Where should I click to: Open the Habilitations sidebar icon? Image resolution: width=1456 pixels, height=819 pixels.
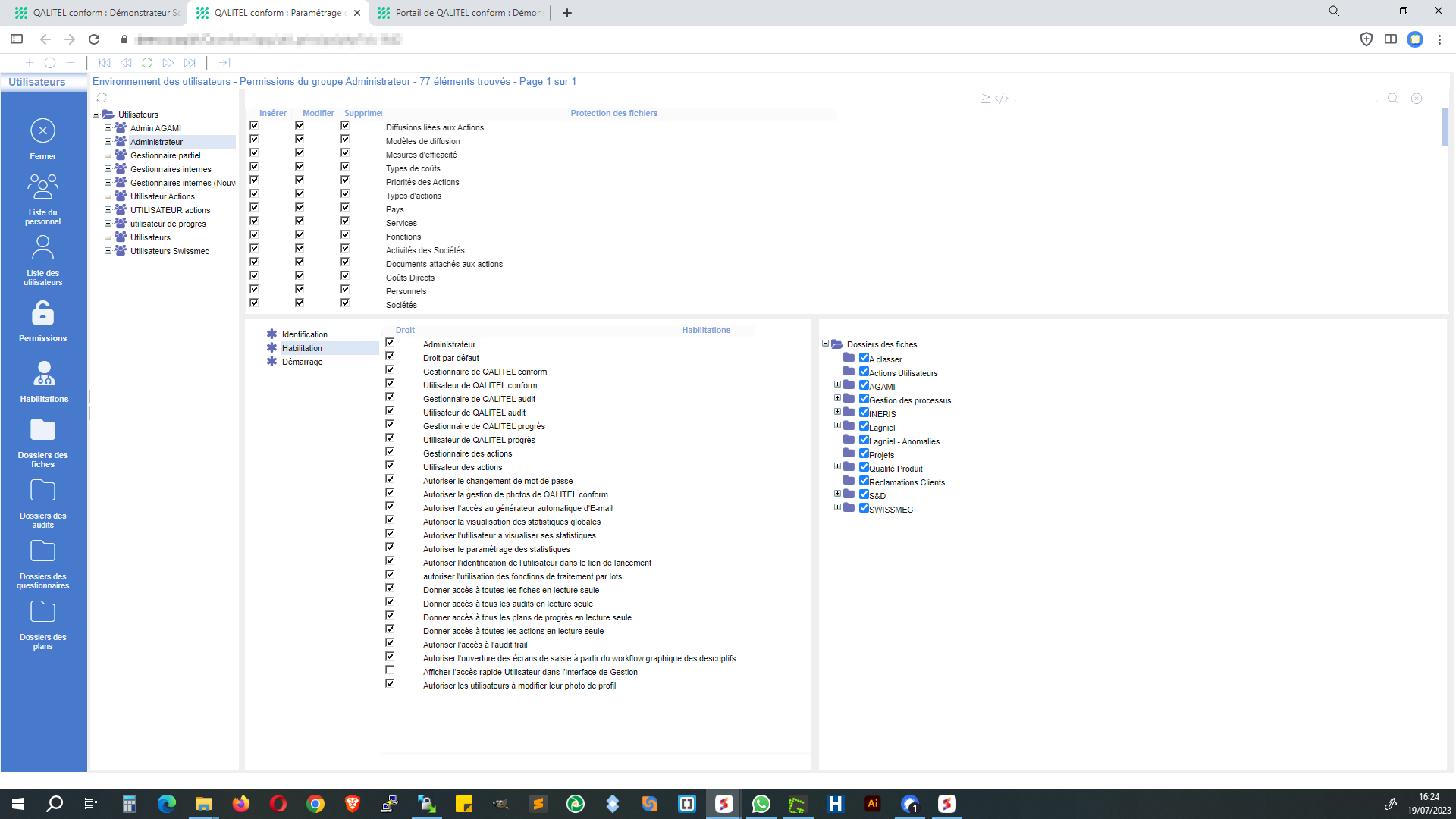[44, 373]
